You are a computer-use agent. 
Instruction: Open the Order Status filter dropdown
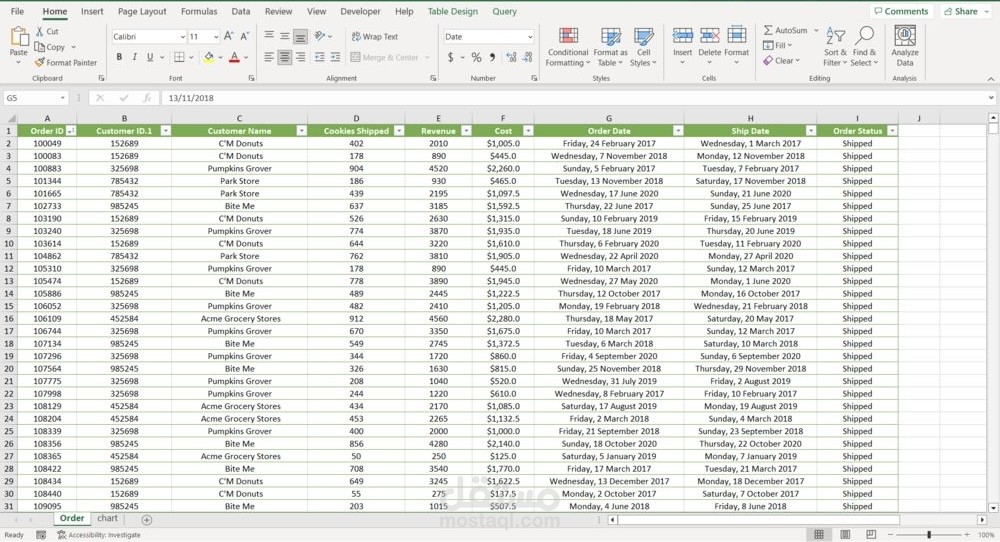tap(892, 131)
